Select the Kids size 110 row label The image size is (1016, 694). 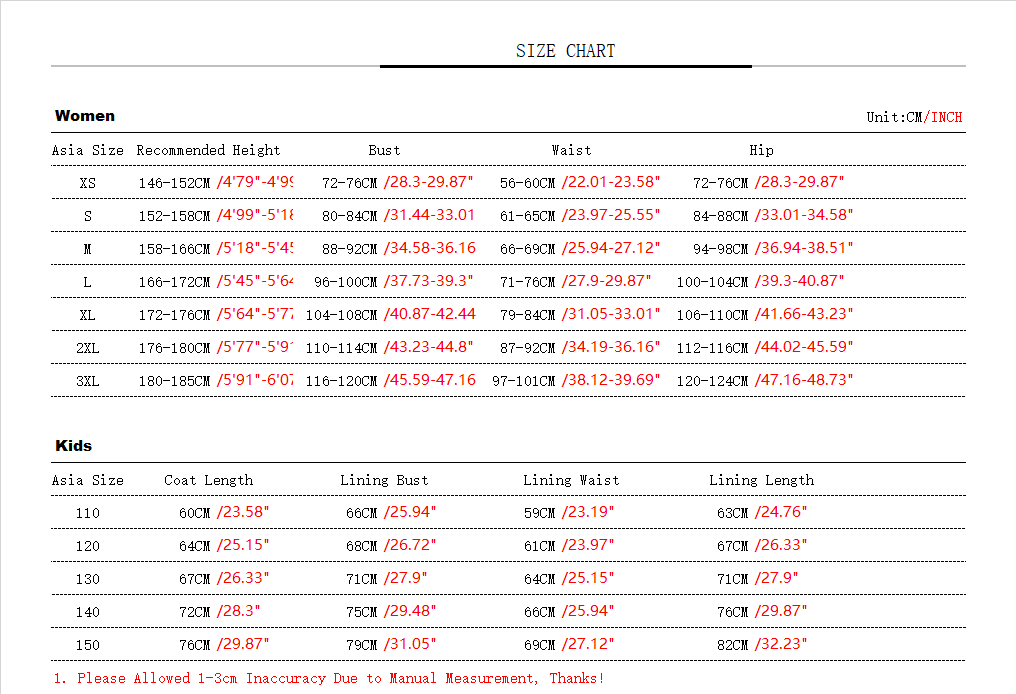point(88,513)
